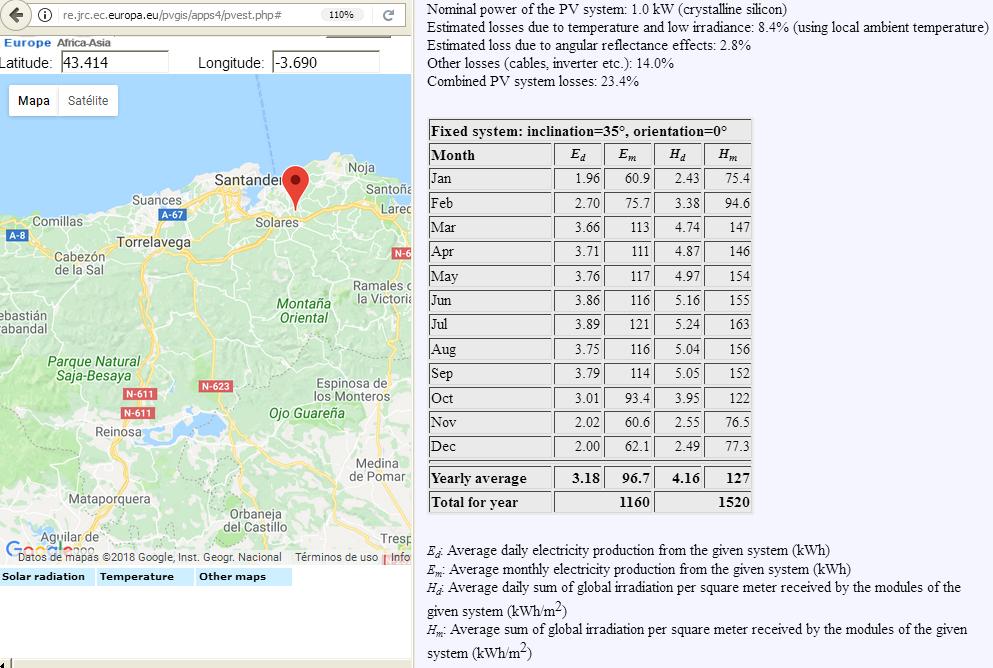The image size is (993, 668).
Task: Click the Ojo Guareña map label
Action: pos(307,413)
